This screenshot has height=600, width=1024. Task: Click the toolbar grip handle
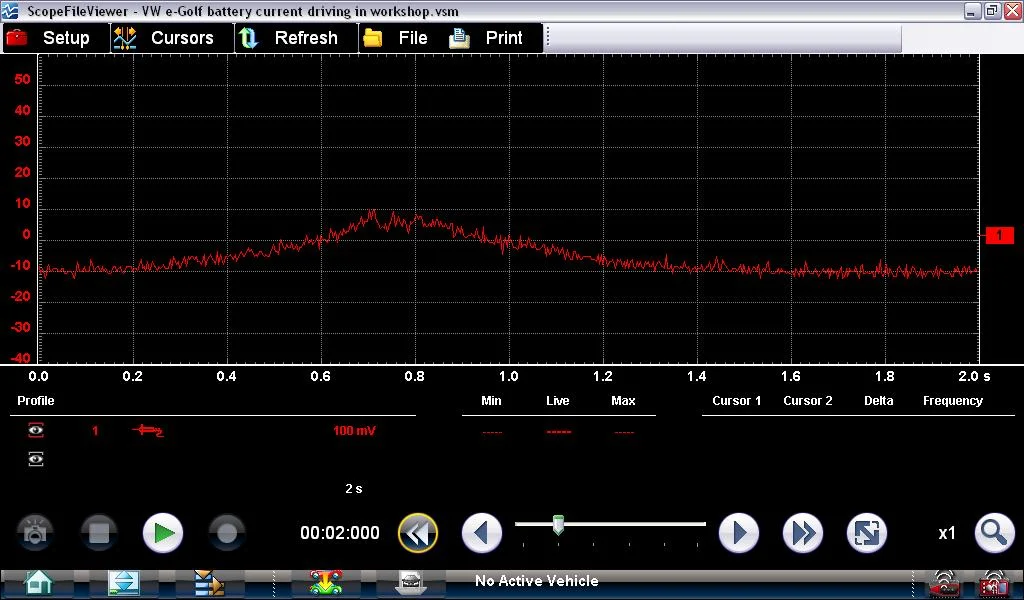coord(547,37)
